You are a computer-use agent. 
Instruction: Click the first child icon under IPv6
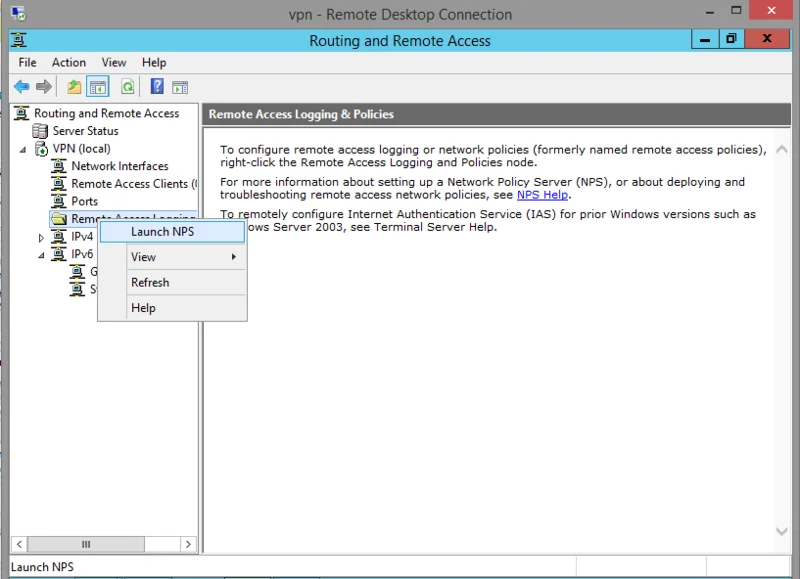(x=77, y=271)
